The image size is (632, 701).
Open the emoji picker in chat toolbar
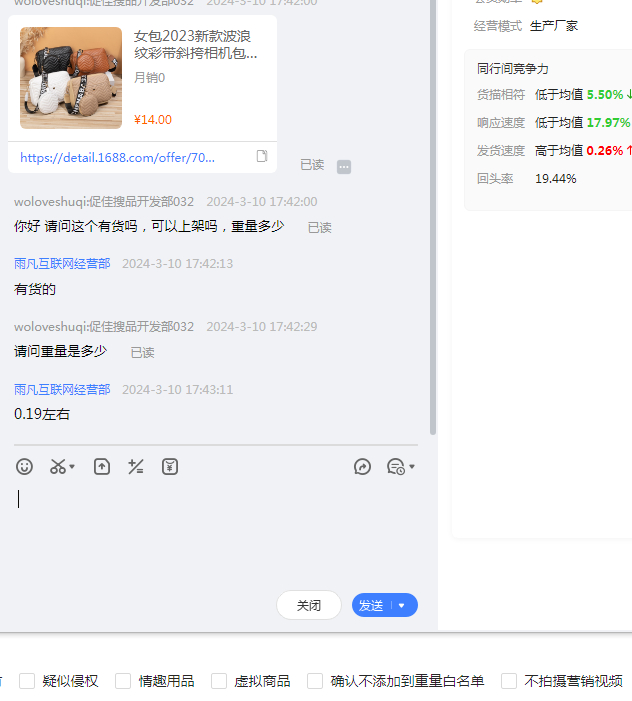click(x=25, y=466)
